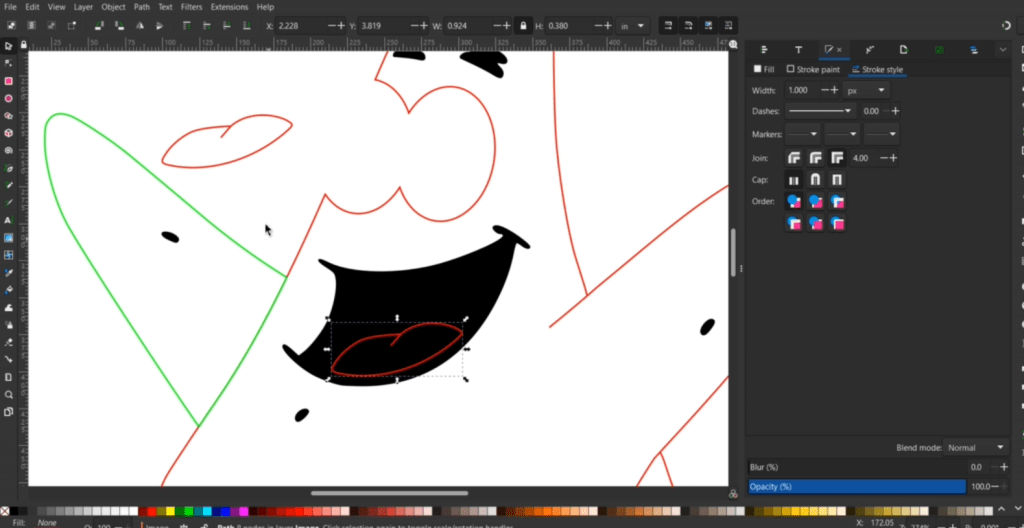The width and height of the screenshot is (1024, 528).
Task: Switch to the Stroke paint tab
Action: click(x=813, y=70)
